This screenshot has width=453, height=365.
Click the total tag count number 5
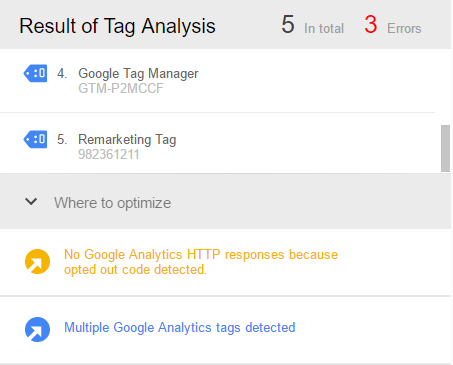(x=288, y=25)
